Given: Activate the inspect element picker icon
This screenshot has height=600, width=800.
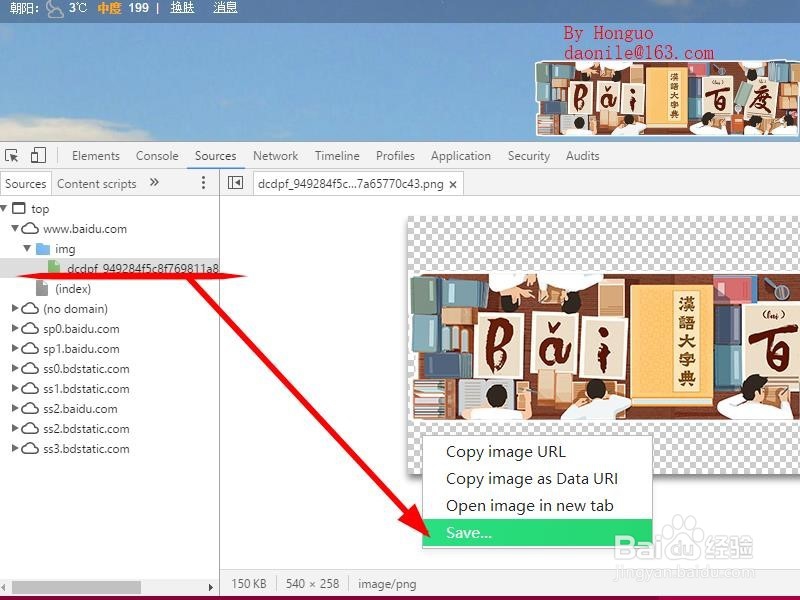Looking at the screenshot, I should click(x=12, y=155).
